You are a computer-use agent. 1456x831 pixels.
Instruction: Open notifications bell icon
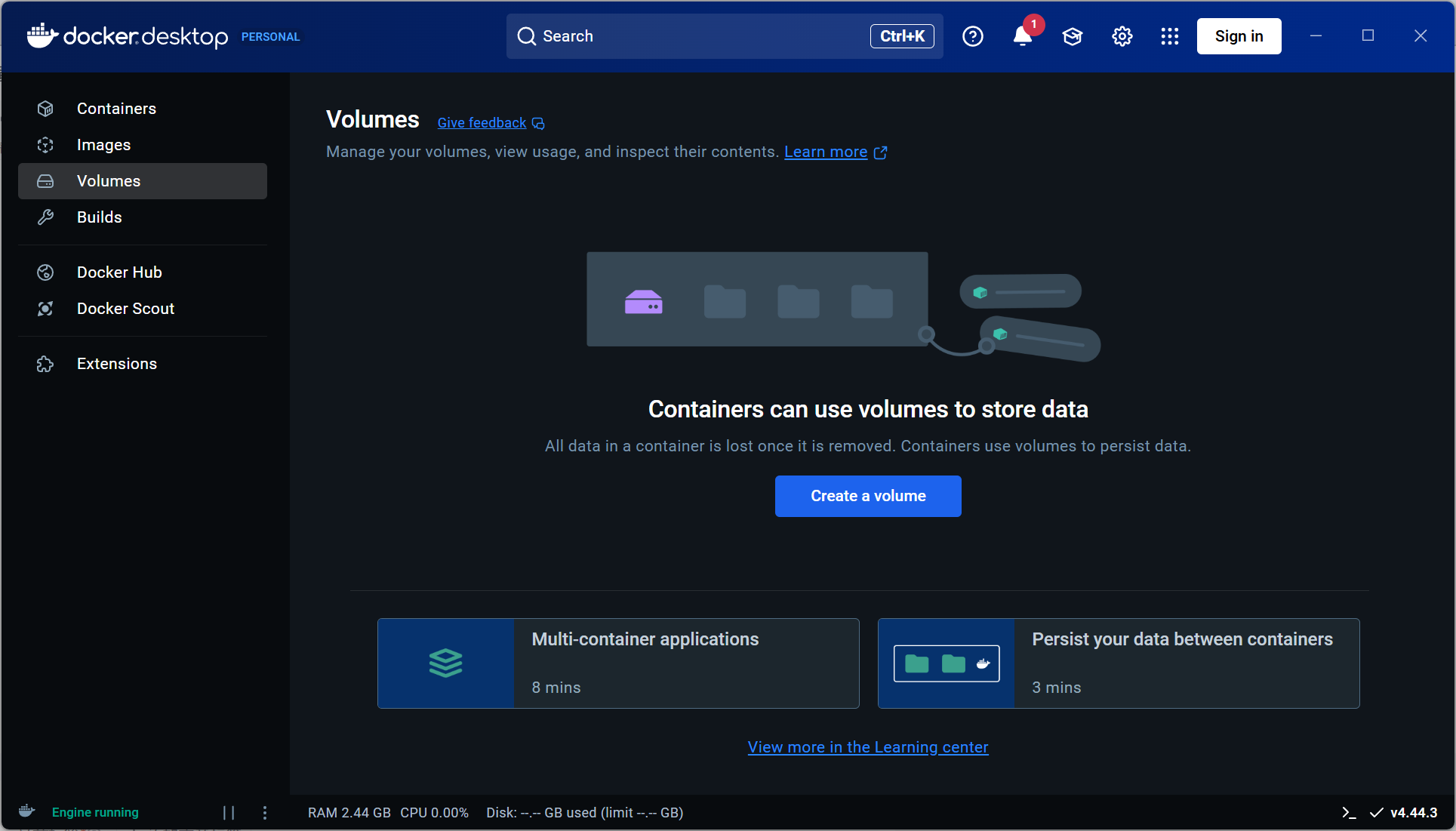1023,36
